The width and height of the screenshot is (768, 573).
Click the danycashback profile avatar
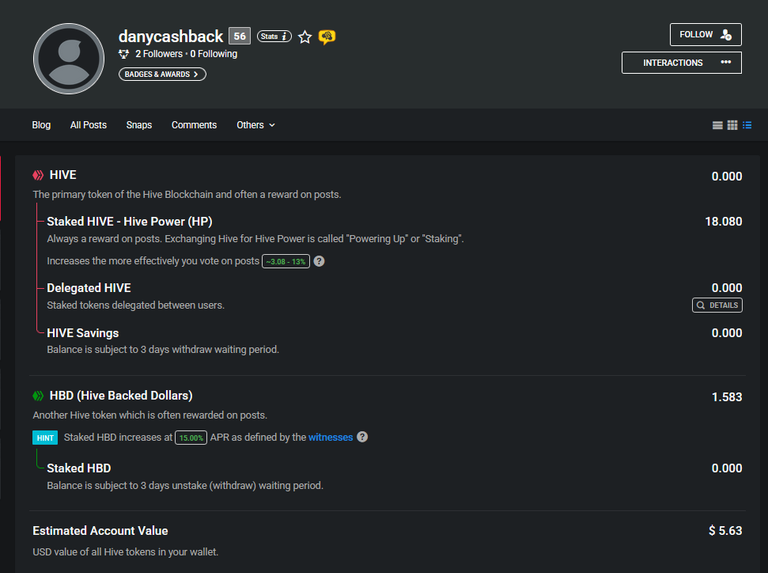69,59
